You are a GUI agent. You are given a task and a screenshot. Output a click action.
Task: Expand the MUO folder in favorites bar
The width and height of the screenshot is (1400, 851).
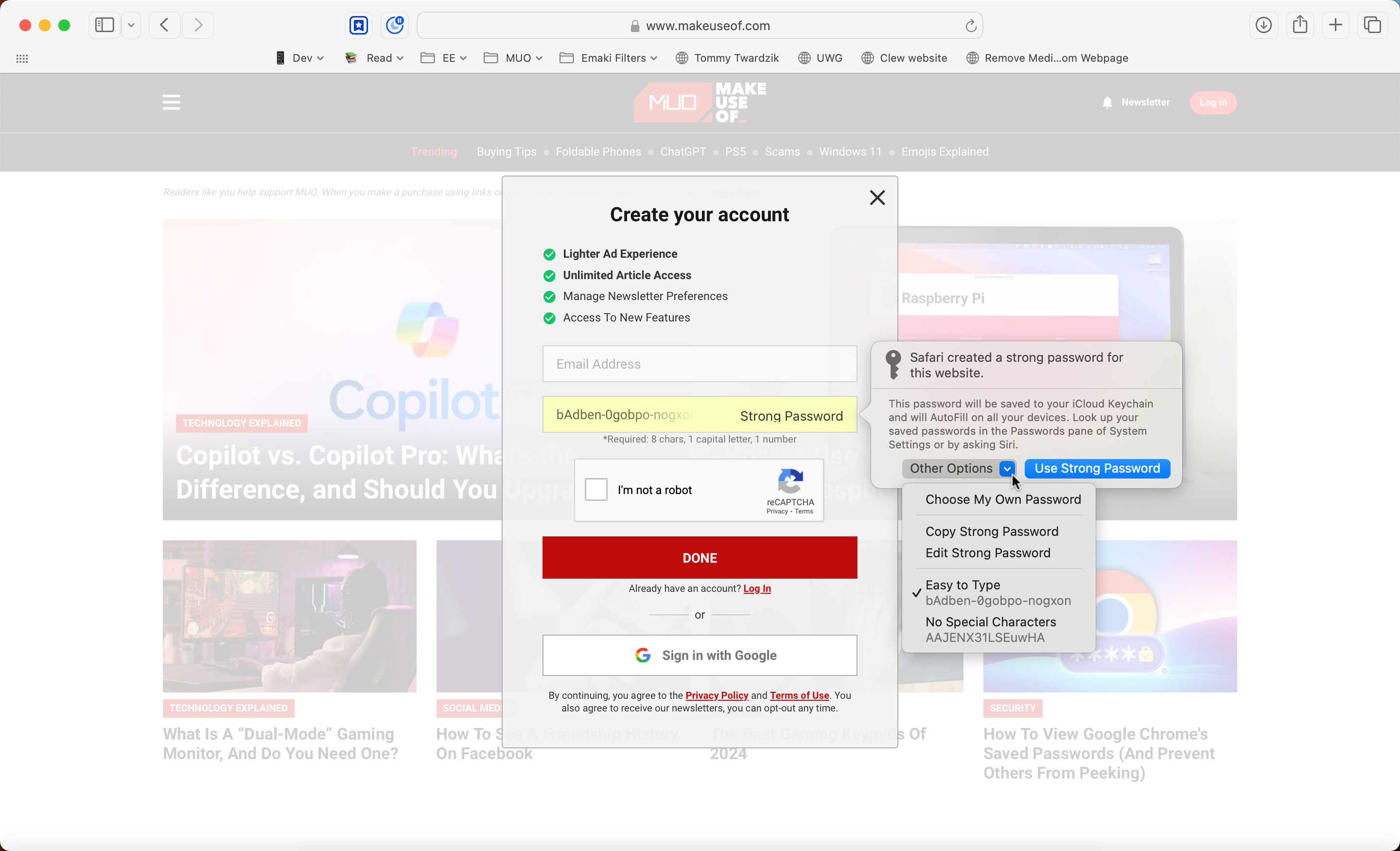coord(512,57)
